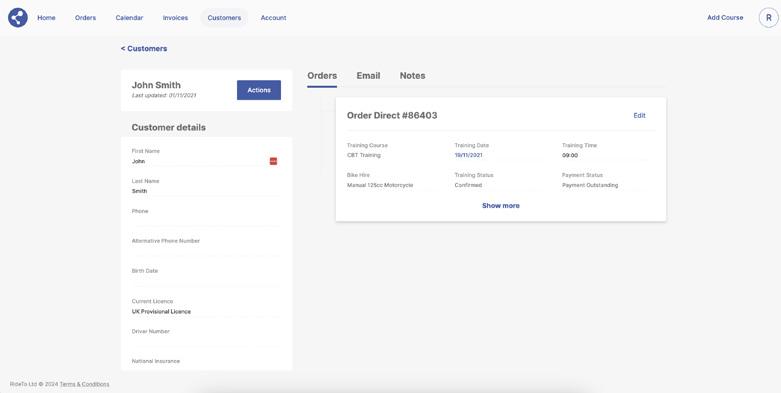Click the Last updated date text
Image resolution: width=781 pixels, height=393 pixels.
pyautogui.click(x=164, y=95)
